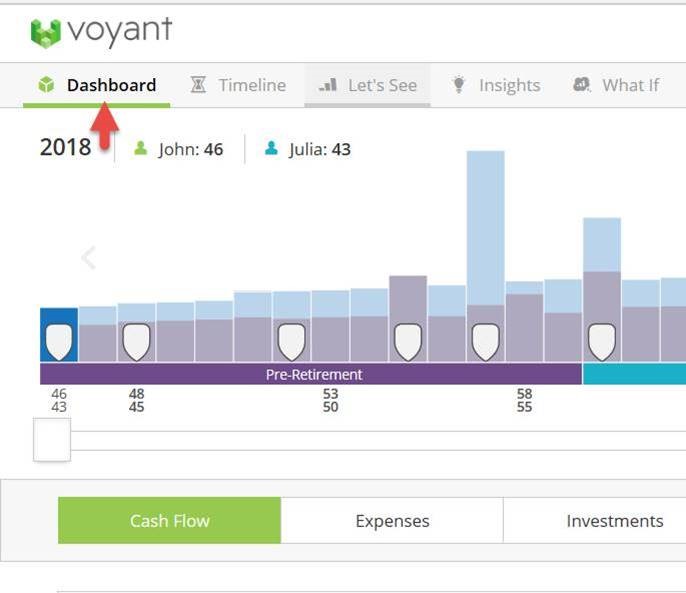Click the left chevron to scroll chart back

(88, 258)
